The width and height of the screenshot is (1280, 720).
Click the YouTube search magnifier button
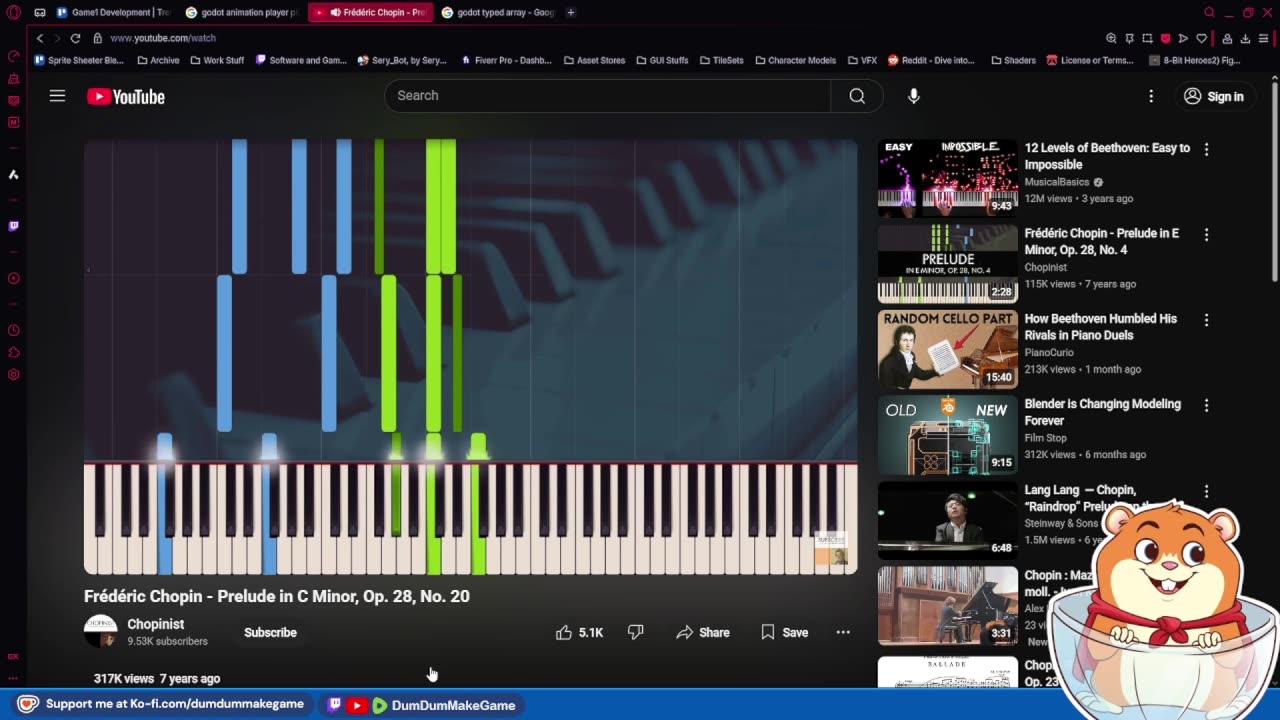click(857, 96)
